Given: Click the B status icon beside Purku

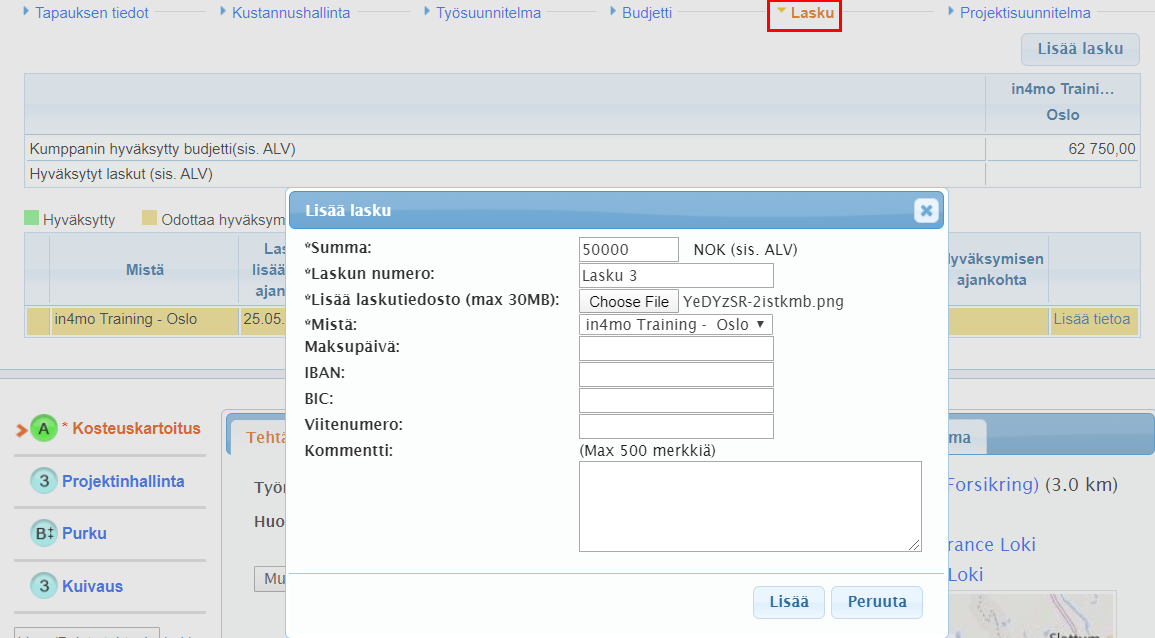Looking at the screenshot, I should (x=43, y=534).
